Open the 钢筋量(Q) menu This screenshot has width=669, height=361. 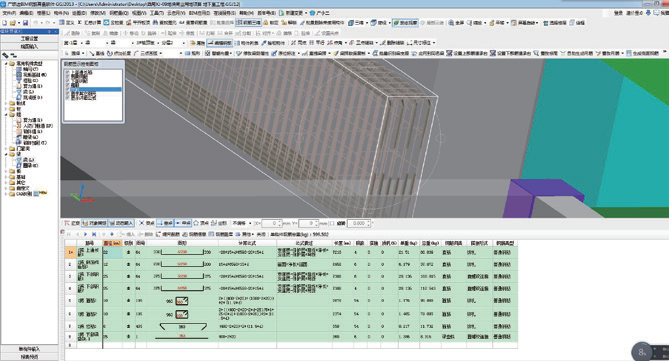coord(119,13)
